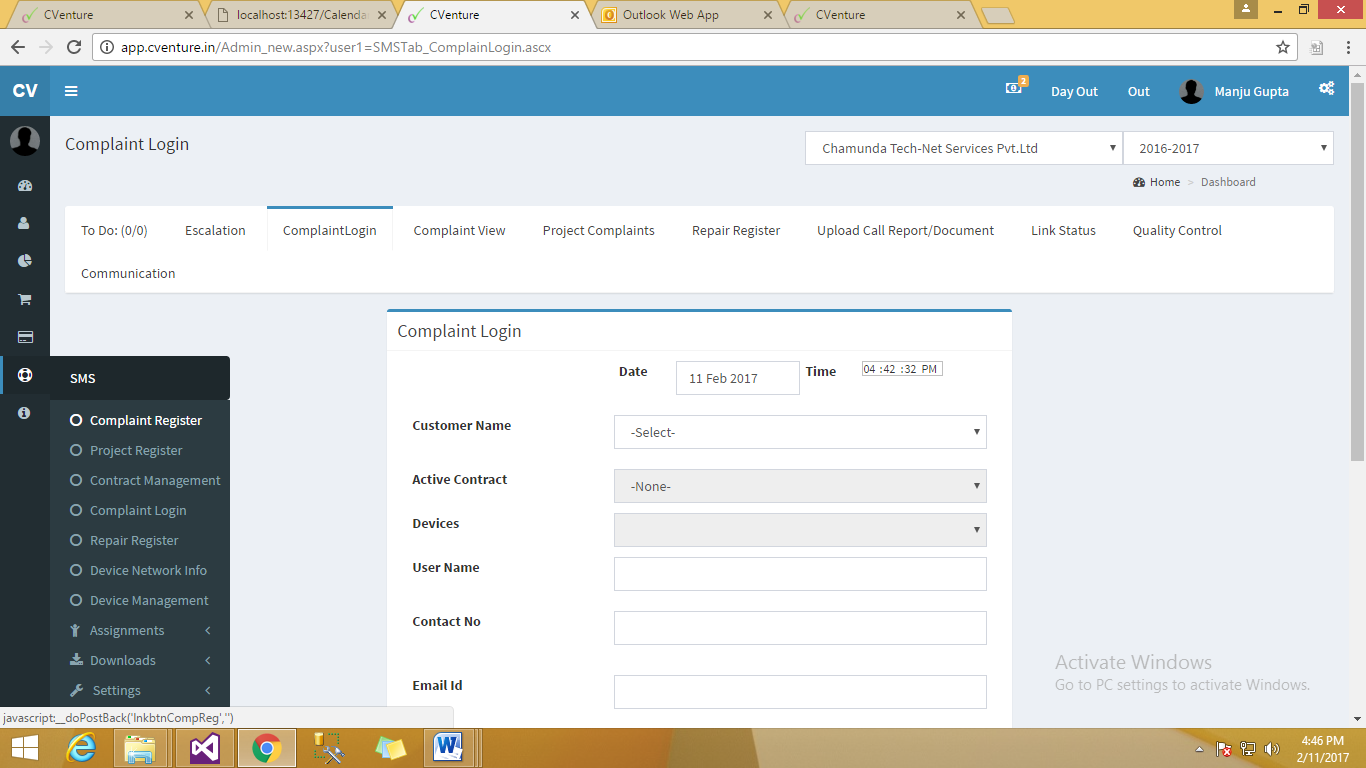Viewport: 1366px width, 768px height.
Task: Click the settings gears icon in header
Action: click(1326, 89)
